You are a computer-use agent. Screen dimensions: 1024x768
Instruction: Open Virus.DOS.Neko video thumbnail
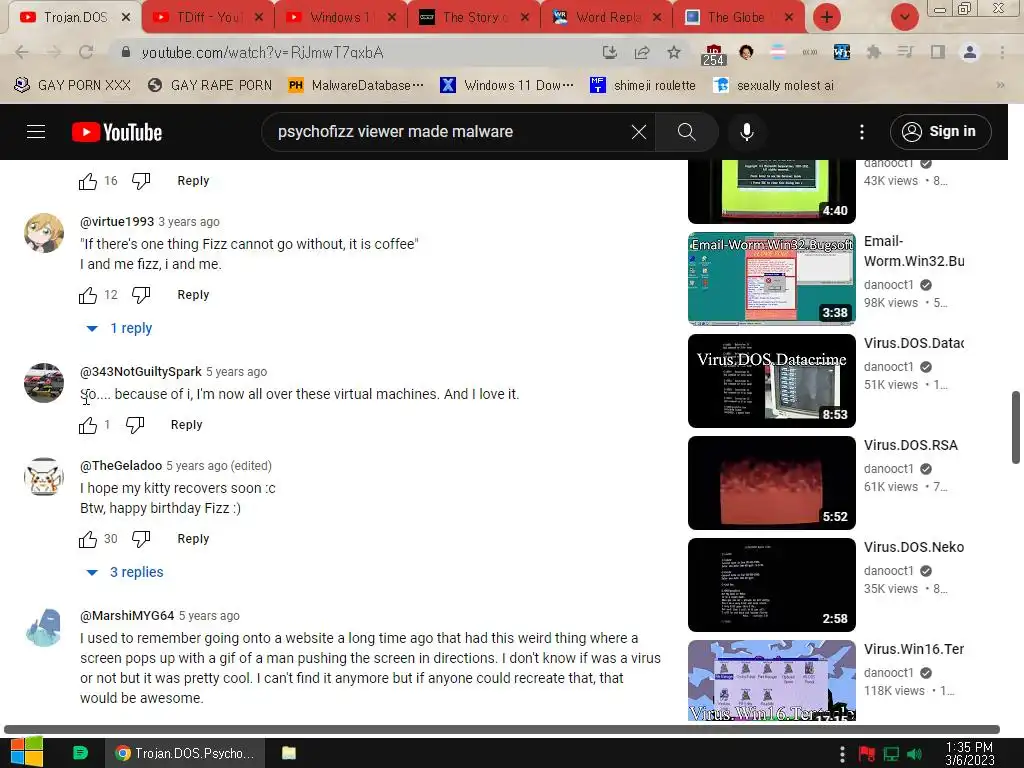(x=771, y=584)
